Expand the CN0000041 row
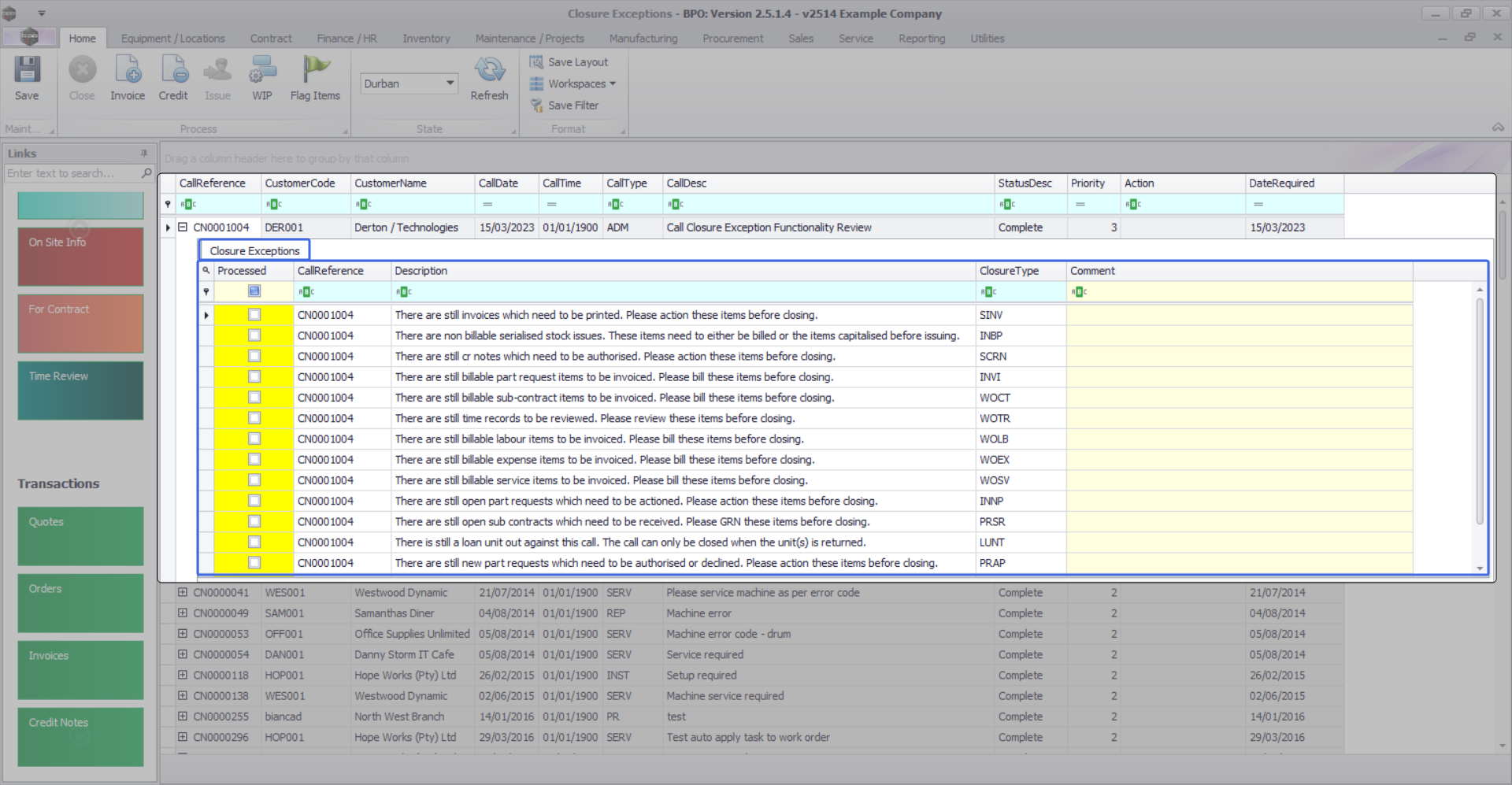 tap(183, 592)
